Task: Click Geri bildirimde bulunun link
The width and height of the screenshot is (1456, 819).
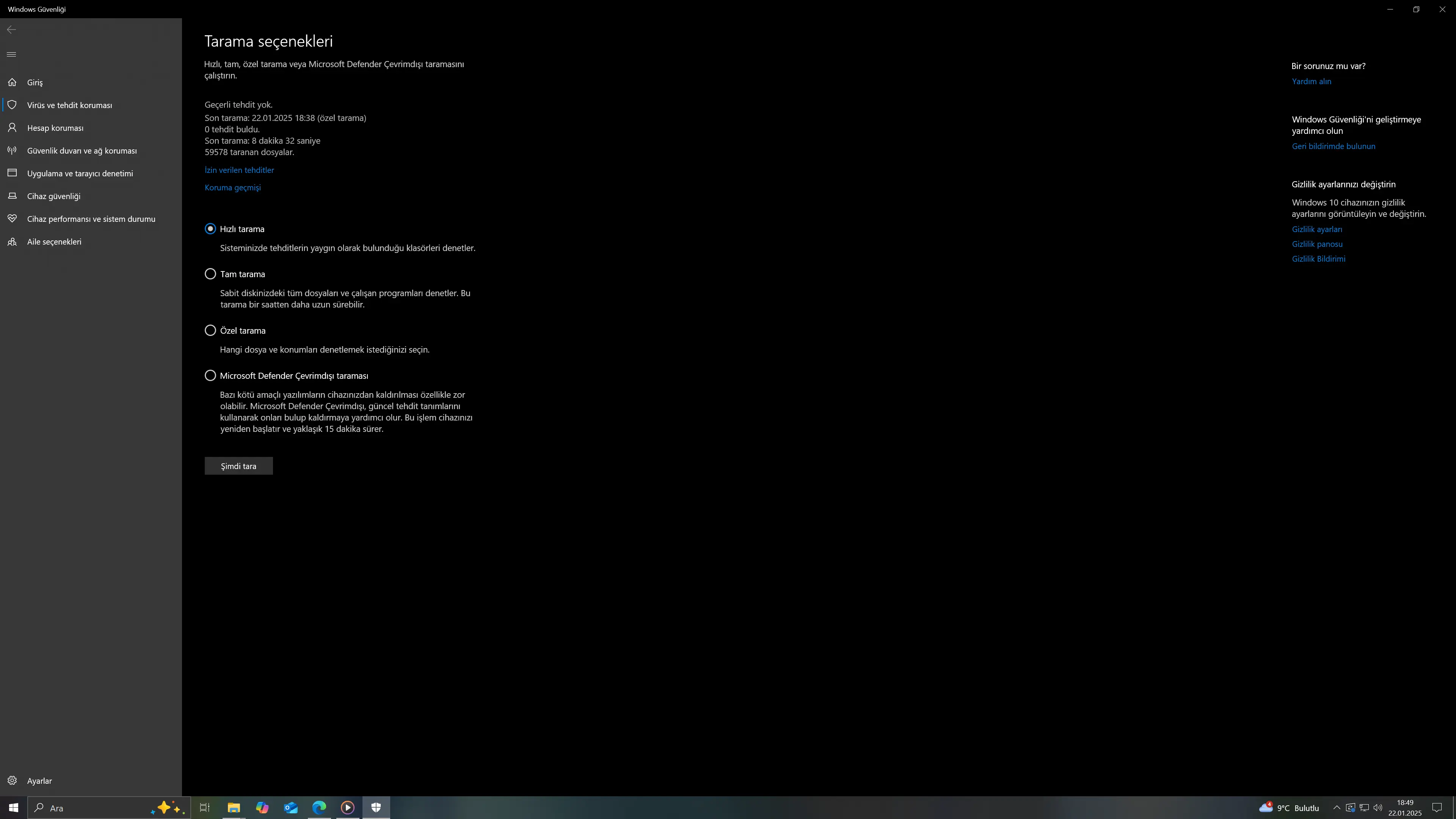Action: (1334, 146)
